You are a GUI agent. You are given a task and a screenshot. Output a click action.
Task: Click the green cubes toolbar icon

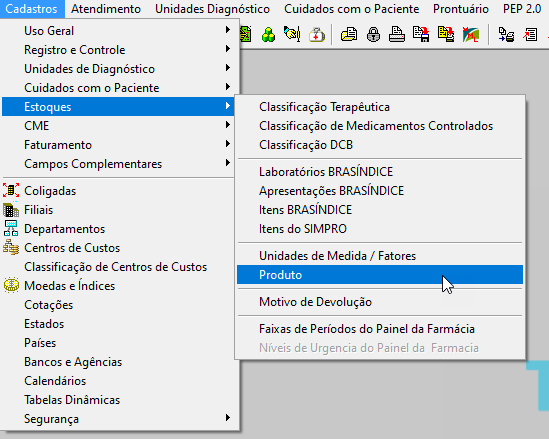coord(269,35)
